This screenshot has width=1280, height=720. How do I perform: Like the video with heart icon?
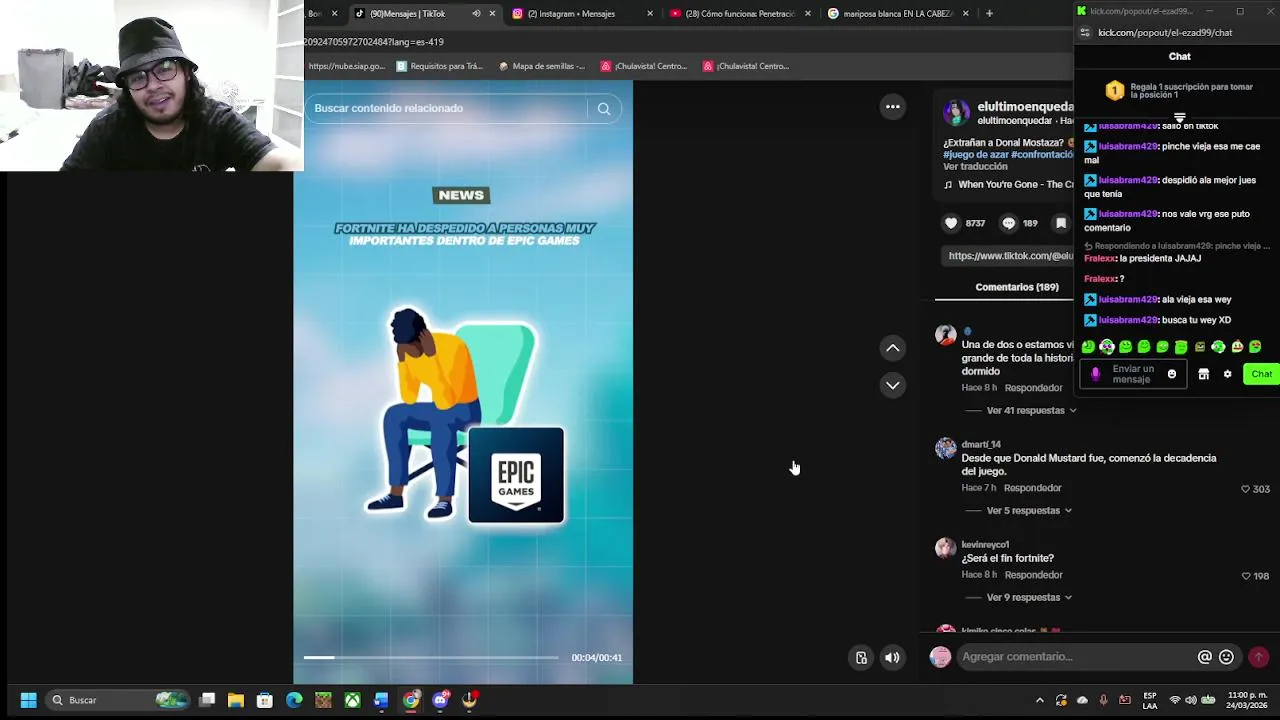tap(951, 223)
